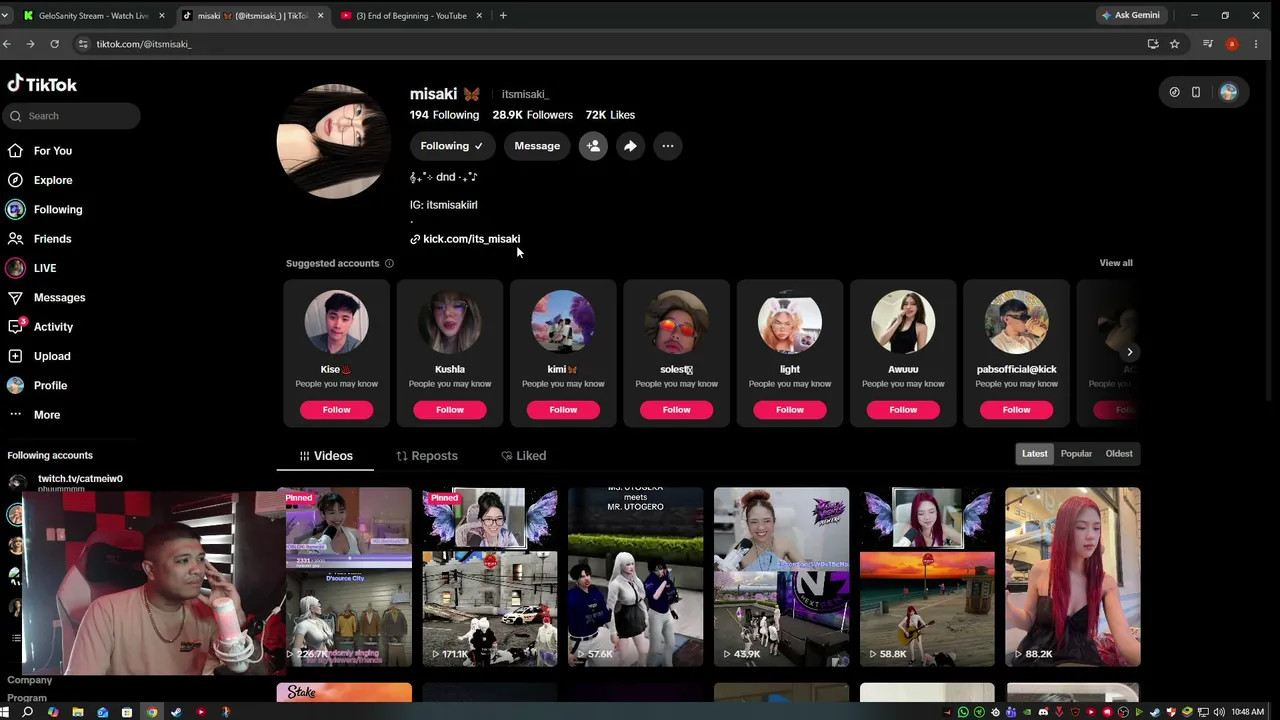The image size is (1280, 720).
Task: Sort videos by Latest
Action: click(1034, 454)
